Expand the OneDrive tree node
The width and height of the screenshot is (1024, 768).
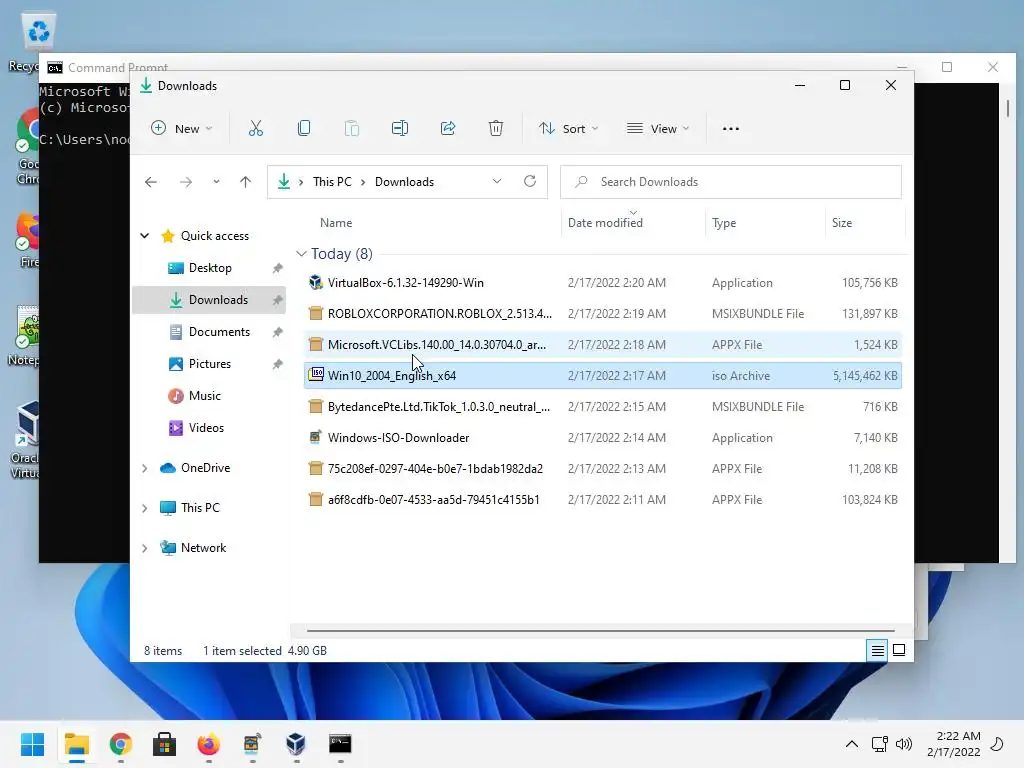[x=145, y=468]
